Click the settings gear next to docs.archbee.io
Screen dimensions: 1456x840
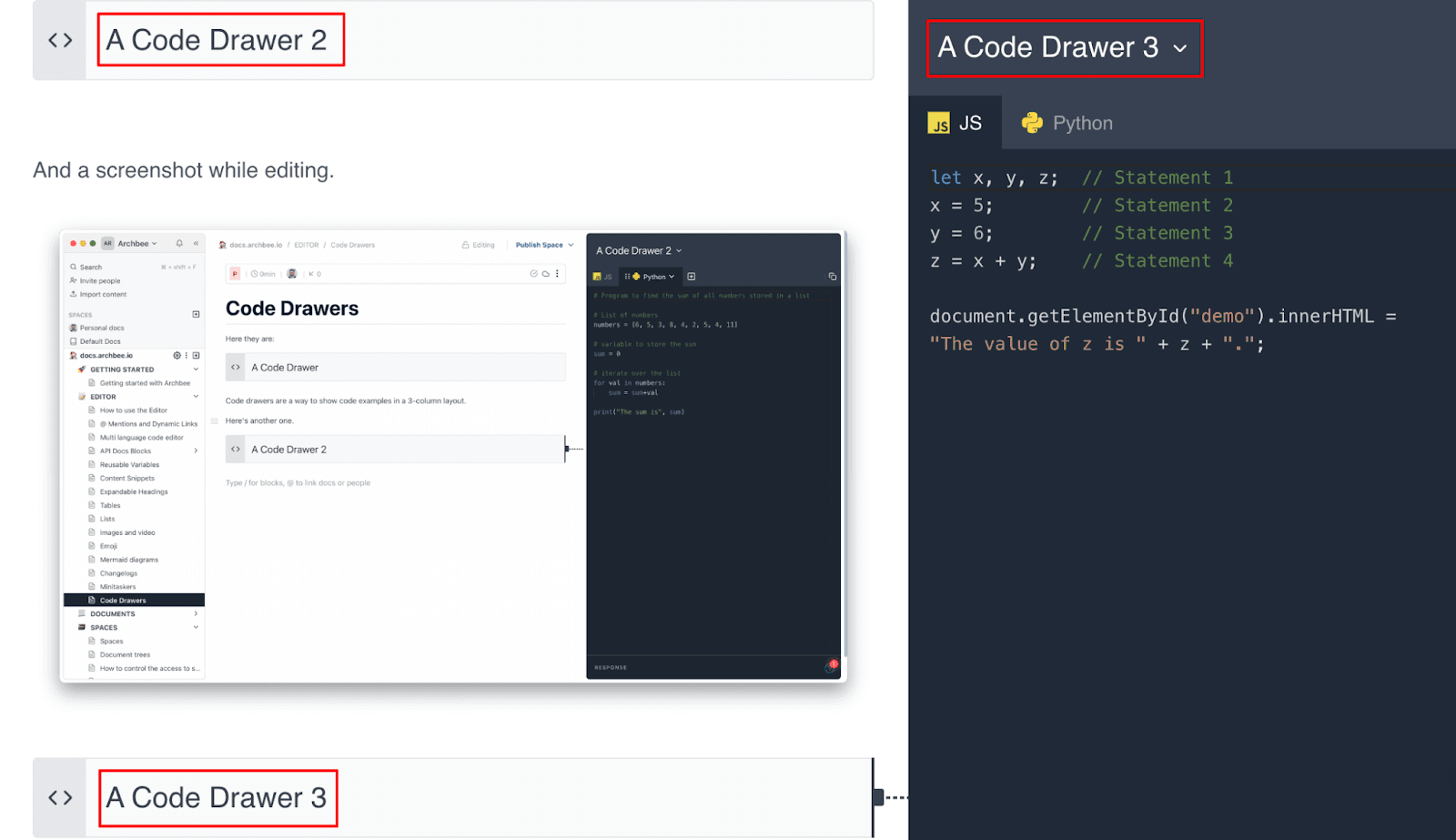177,355
